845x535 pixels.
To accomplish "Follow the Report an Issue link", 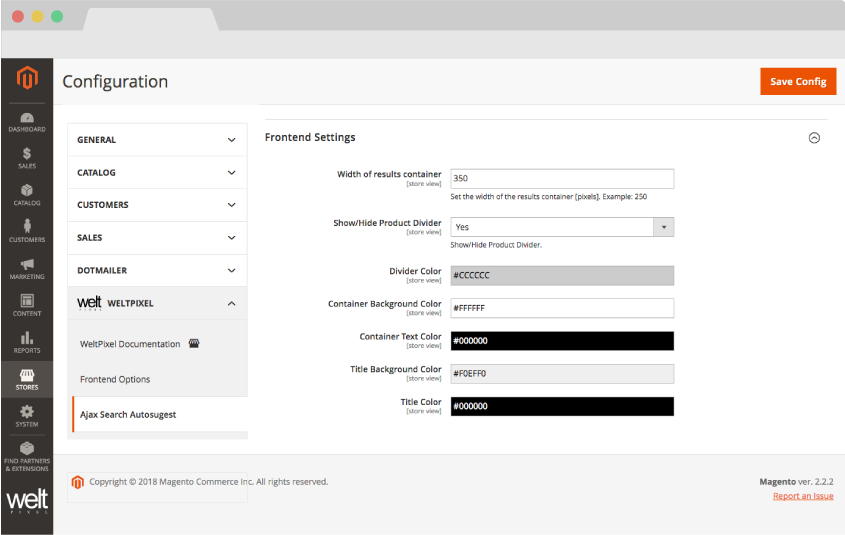I will tap(803, 496).
